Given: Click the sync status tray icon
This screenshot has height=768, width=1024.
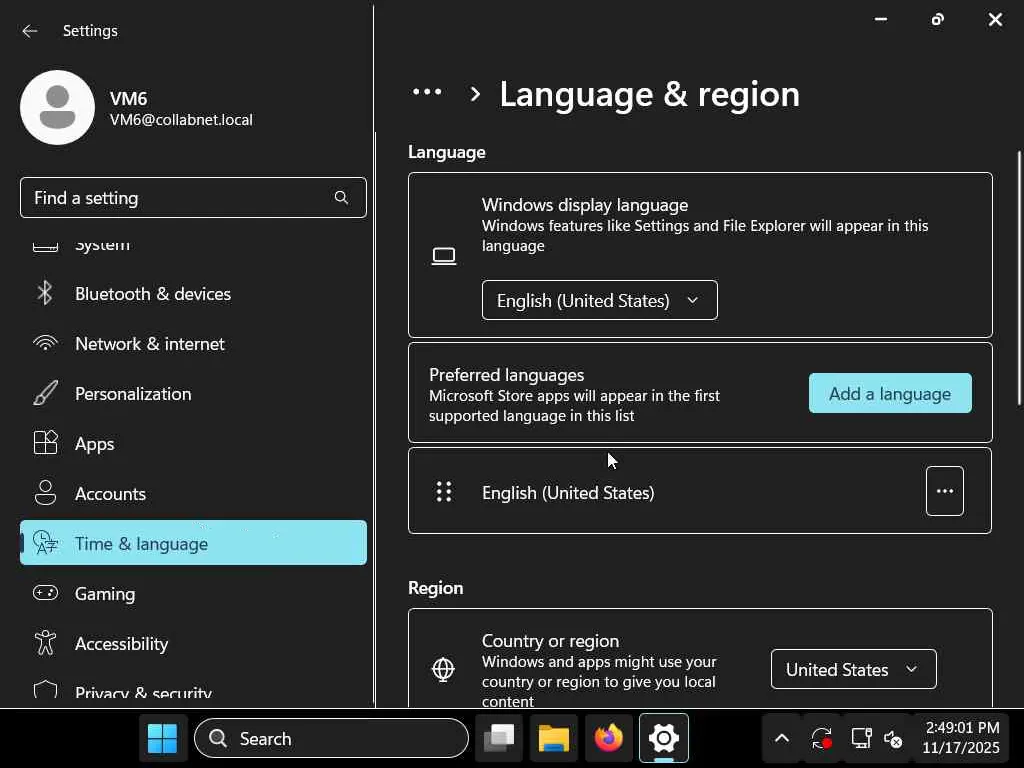Looking at the screenshot, I should pos(822,739).
